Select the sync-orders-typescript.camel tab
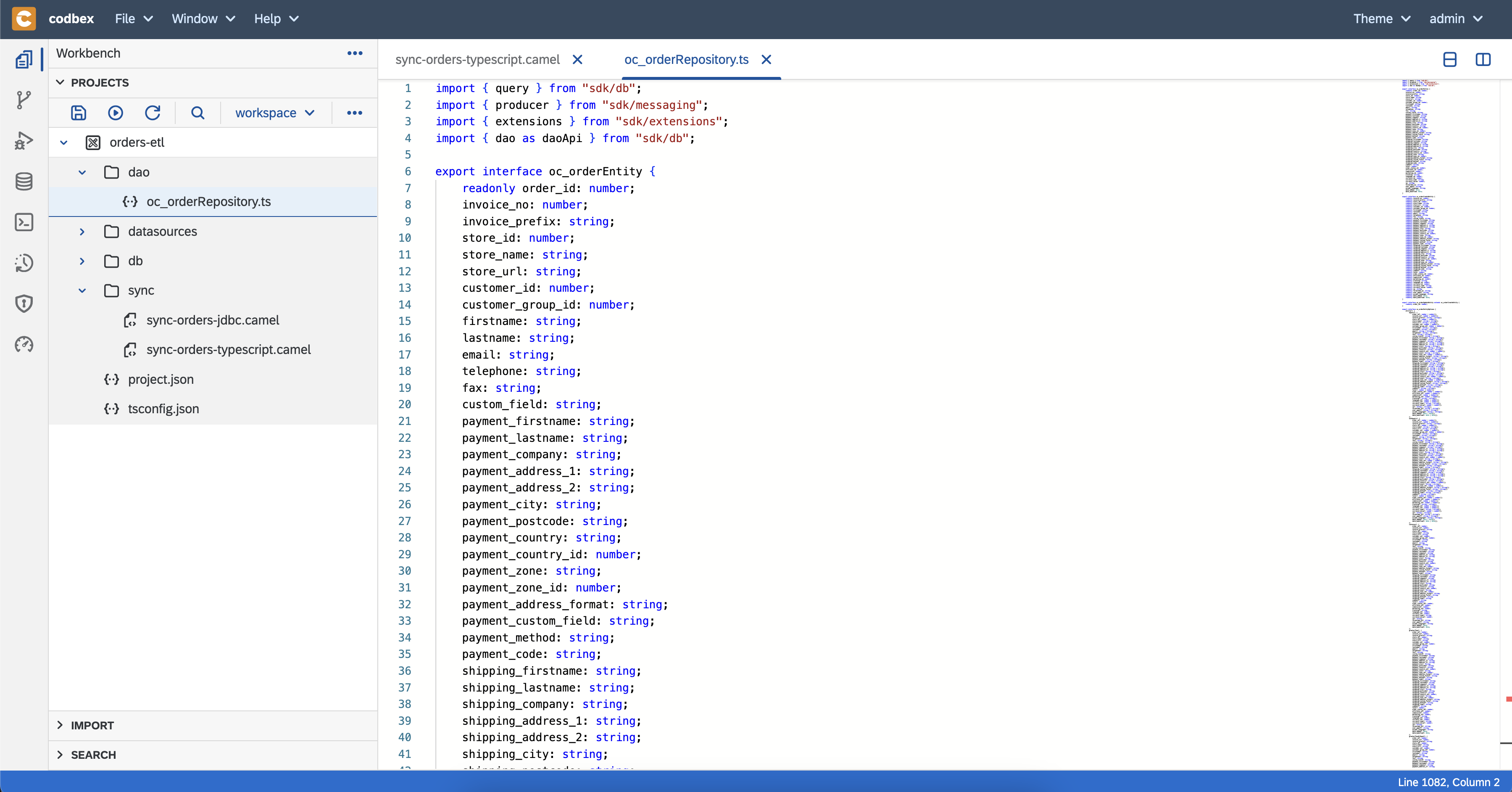The image size is (1512, 792). coord(478,59)
